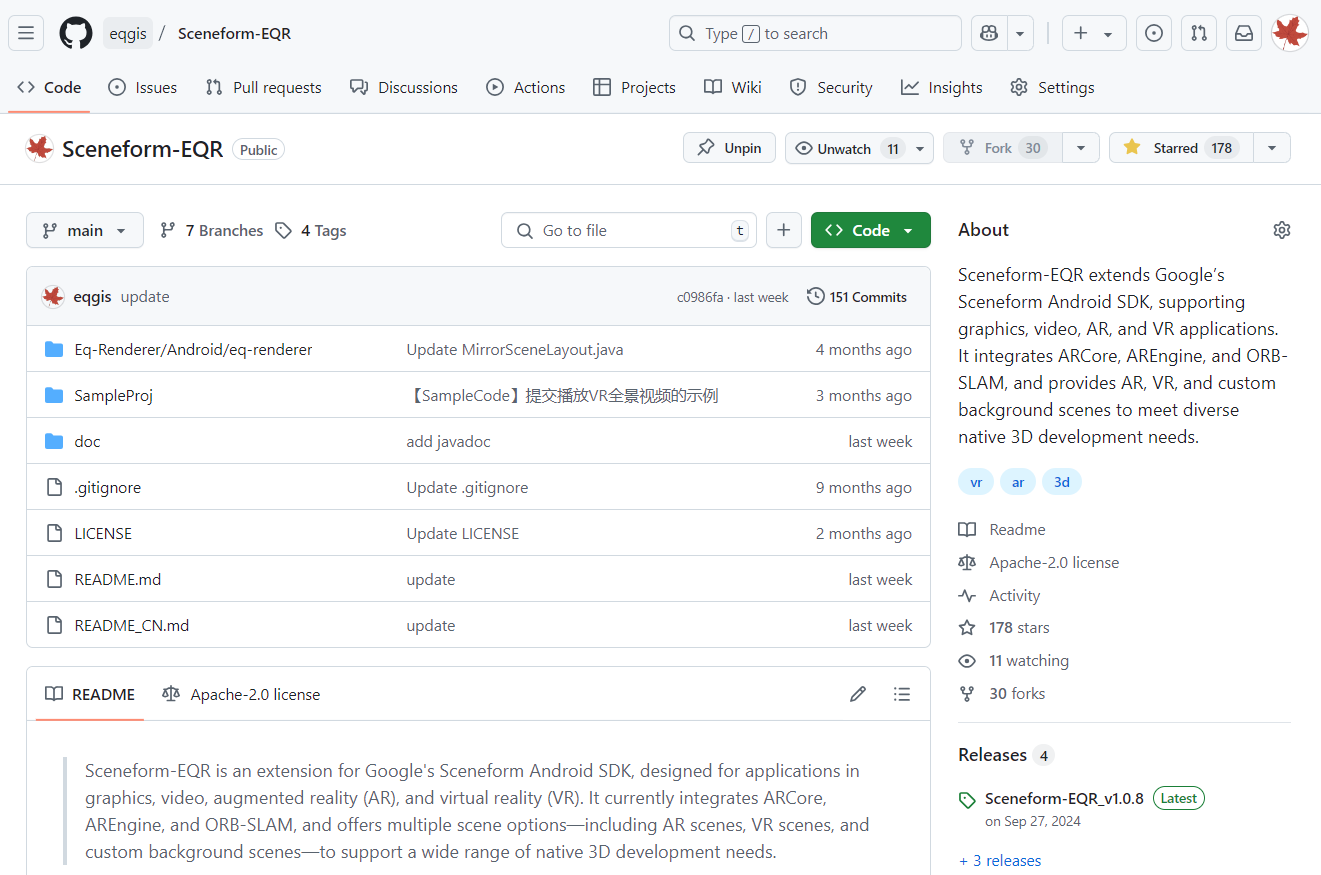Click the Apache-2.0 license scale icon in About

point(967,562)
